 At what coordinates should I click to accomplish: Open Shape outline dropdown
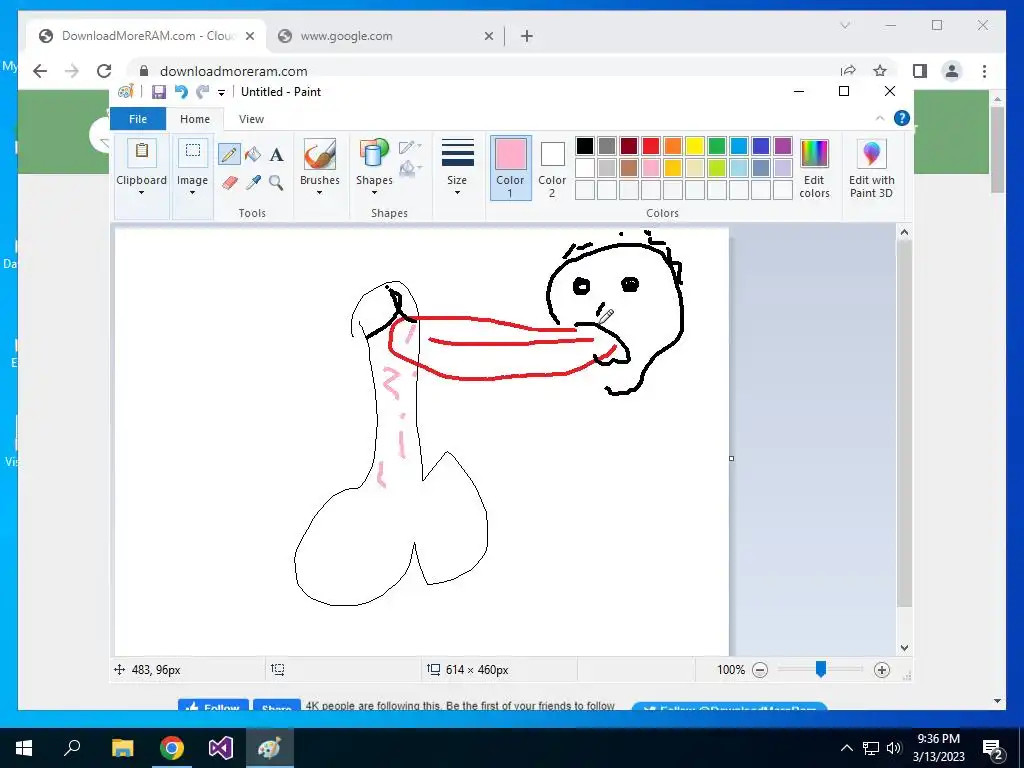(410, 146)
